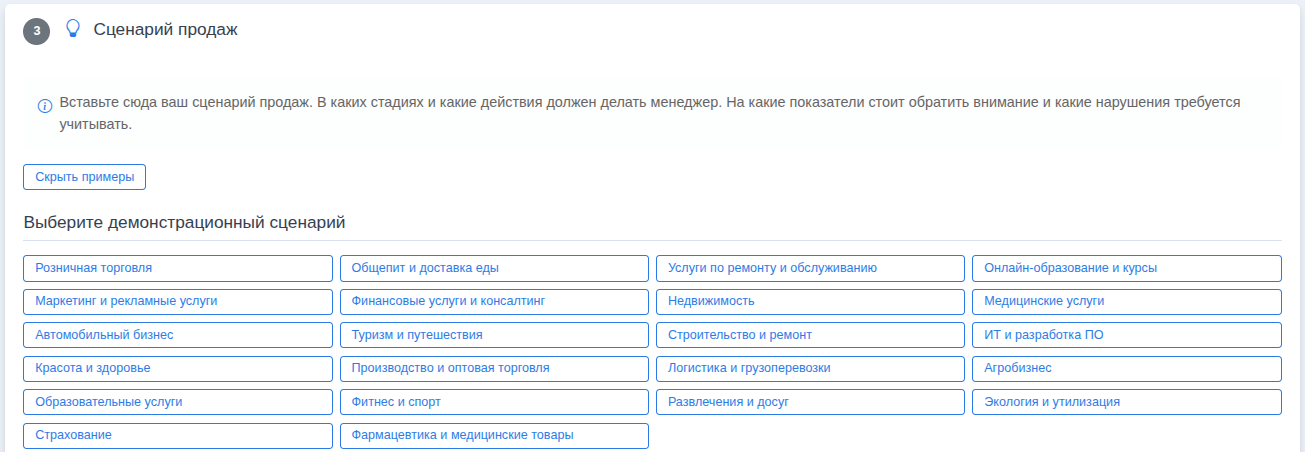Select the Розничная торговля scenario
Image resolution: width=1305 pixels, height=452 pixels.
pyautogui.click(x=177, y=268)
